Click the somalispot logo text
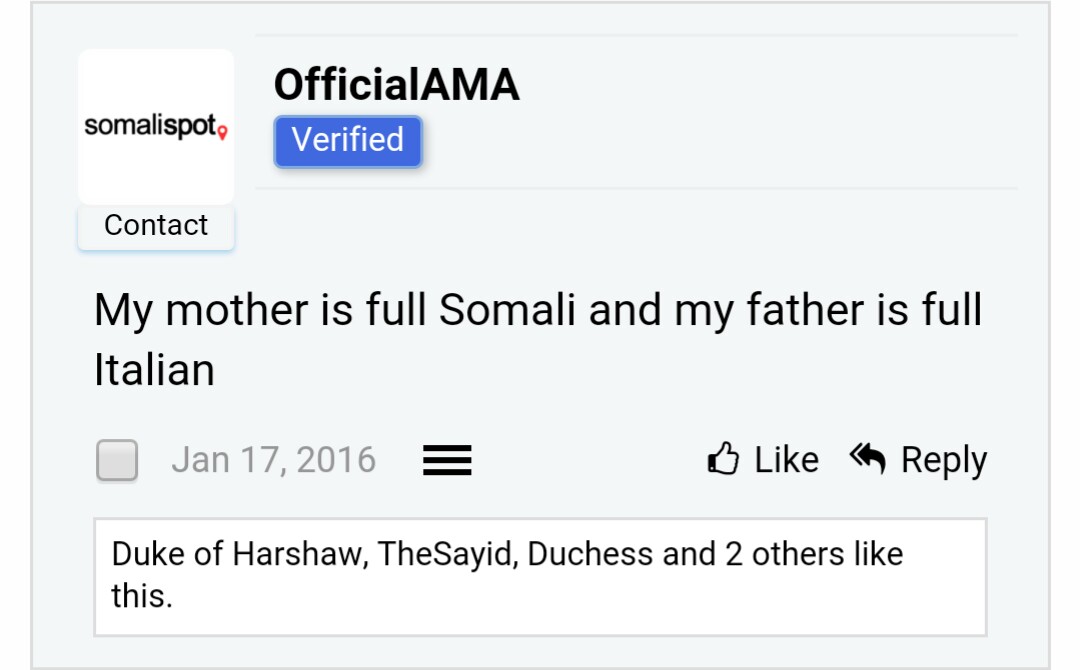Image resolution: width=1080 pixels, height=670 pixels. [x=151, y=125]
